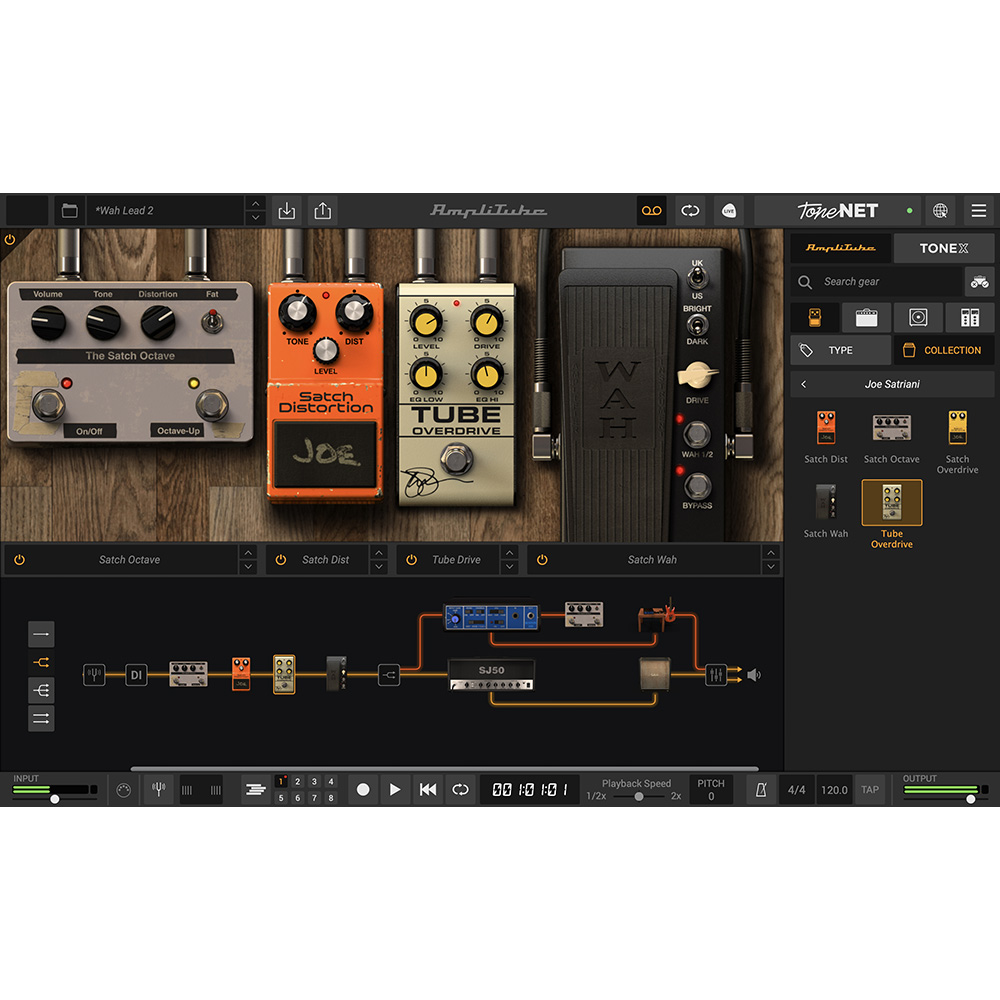This screenshot has width=1000, height=1000.
Task: Choose the dual parallel routing icon
Action: [41, 718]
